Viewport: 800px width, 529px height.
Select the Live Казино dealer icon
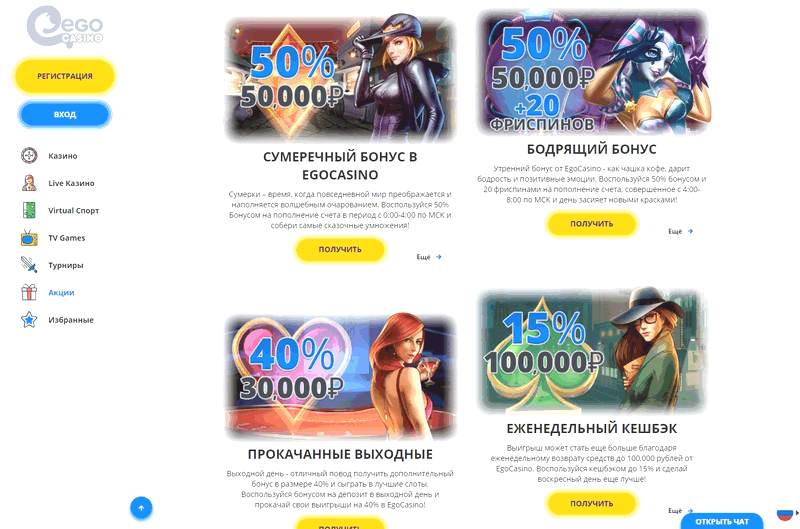[29, 183]
